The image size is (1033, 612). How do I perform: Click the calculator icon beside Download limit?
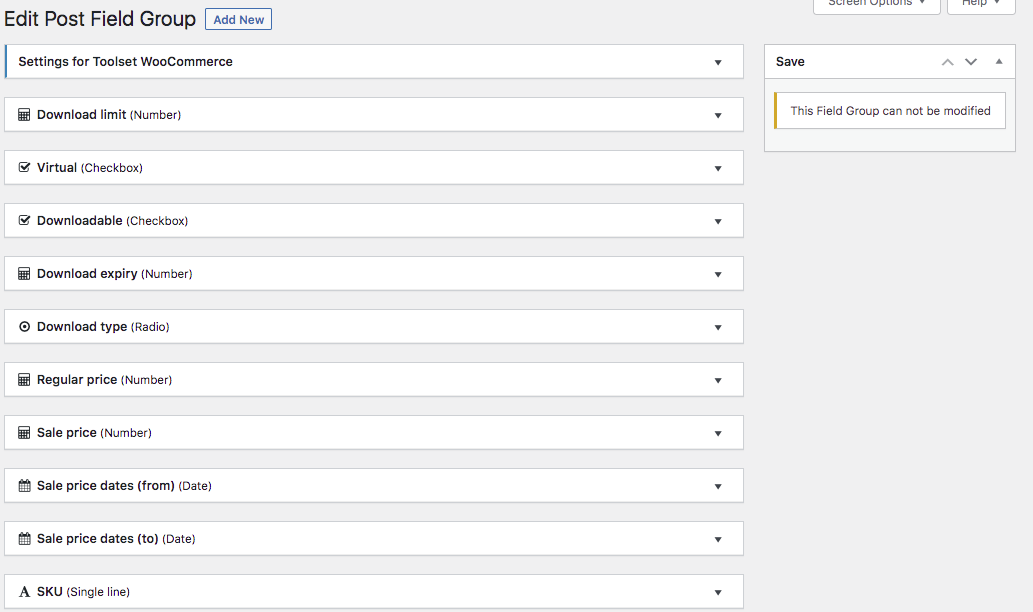point(25,115)
